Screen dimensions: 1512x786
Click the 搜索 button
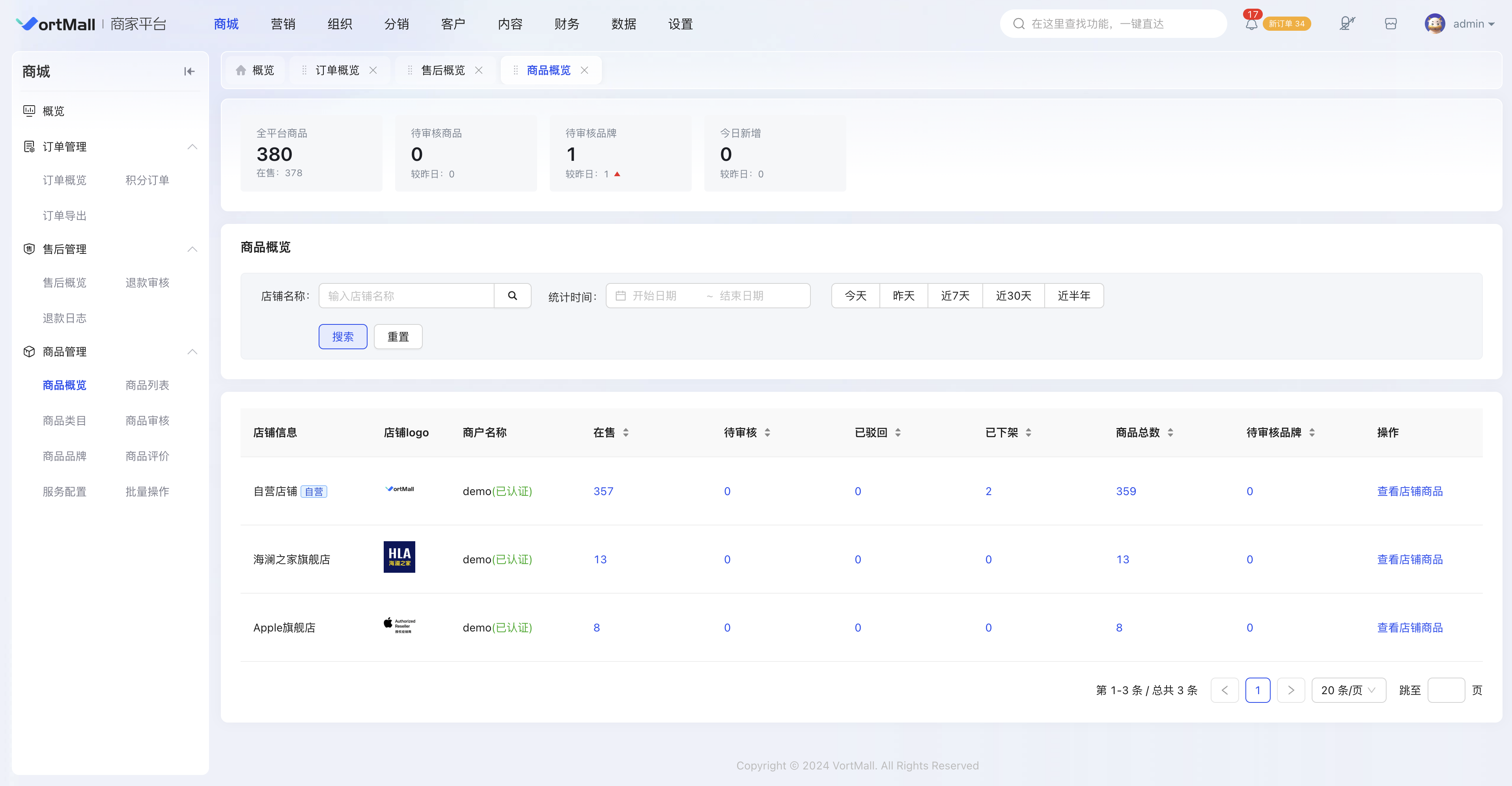[x=343, y=337]
